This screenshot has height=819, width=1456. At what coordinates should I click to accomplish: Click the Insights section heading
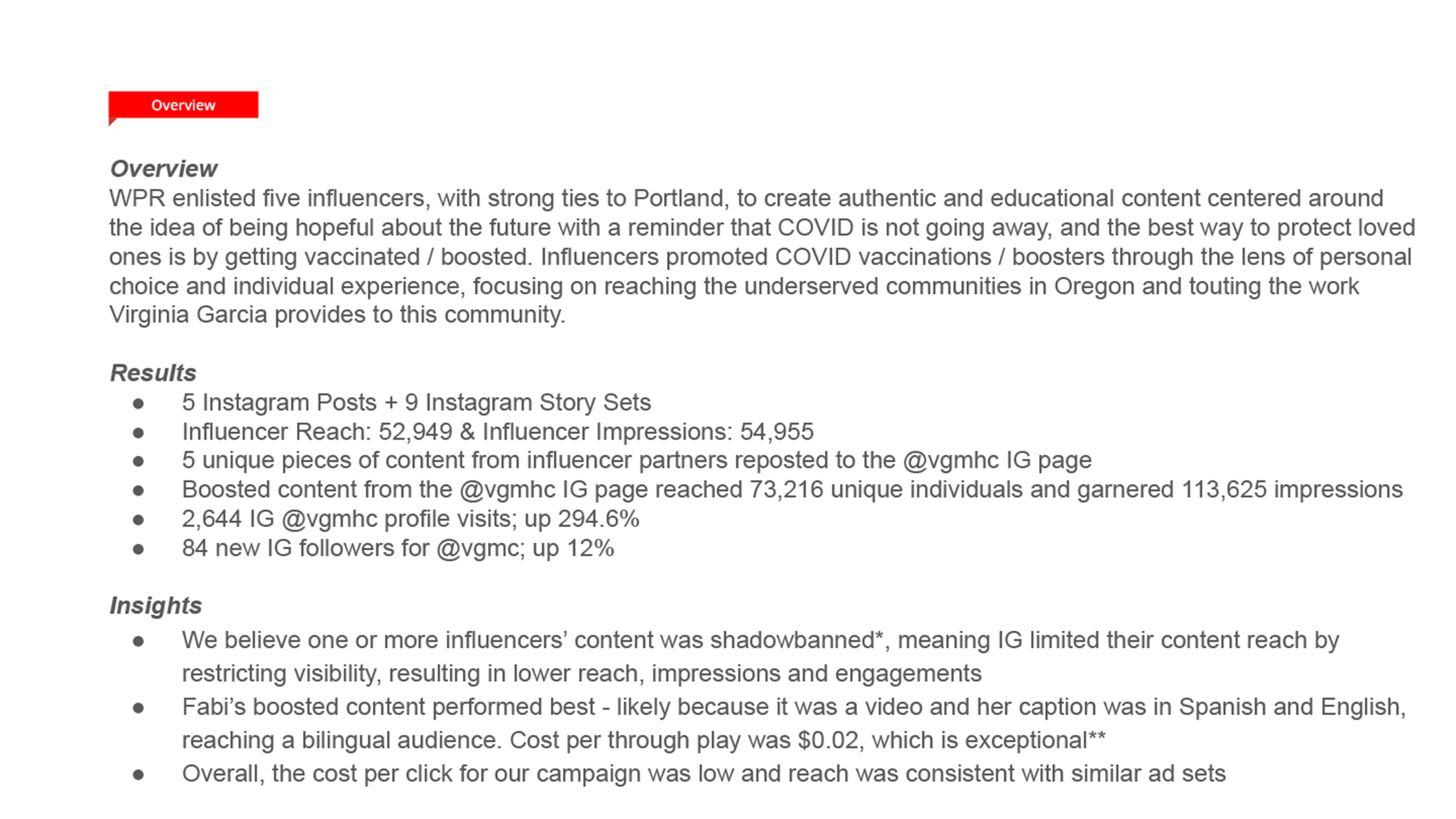[155, 605]
